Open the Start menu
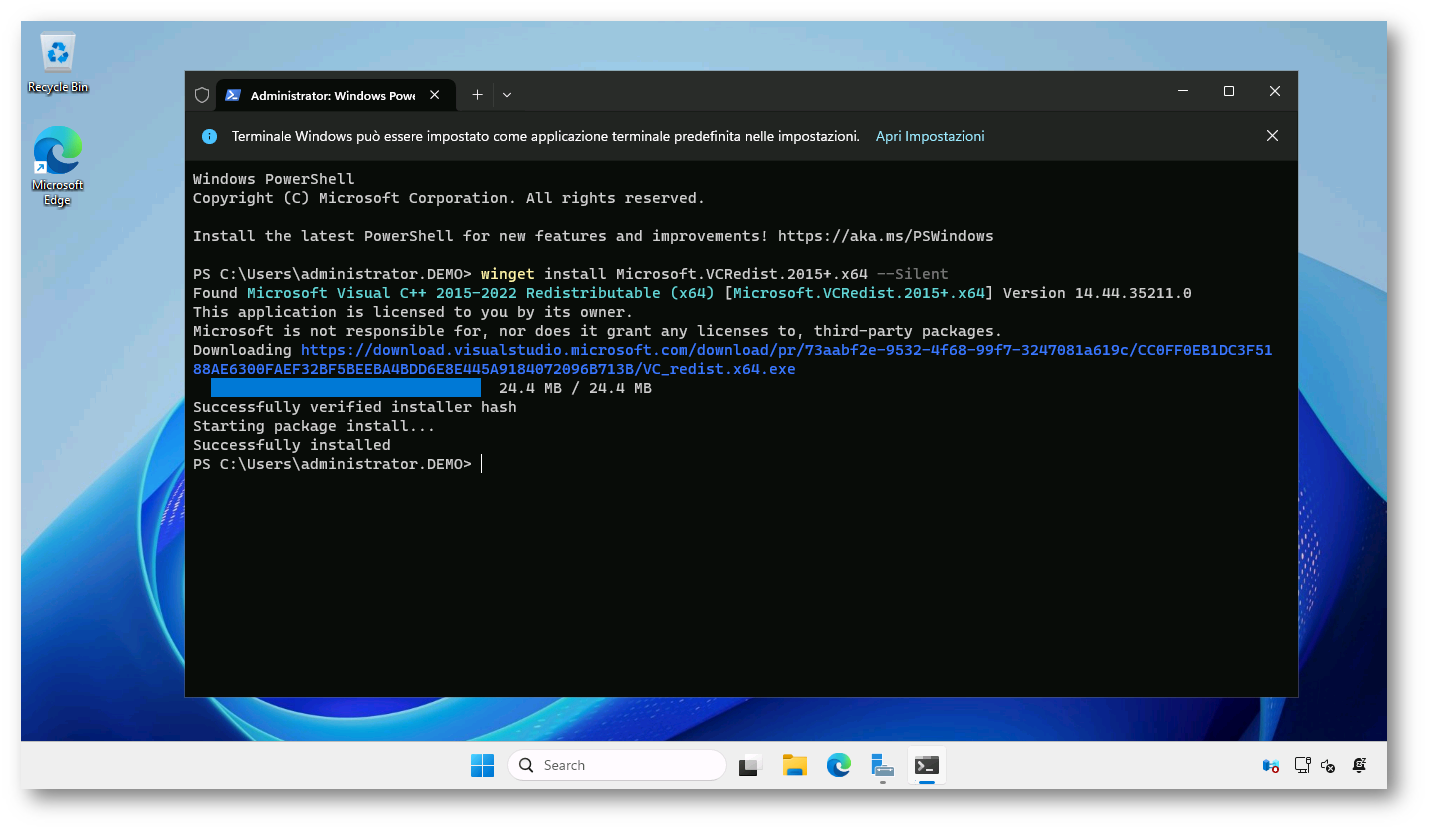 pyautogui.click(x=482, y=765)
